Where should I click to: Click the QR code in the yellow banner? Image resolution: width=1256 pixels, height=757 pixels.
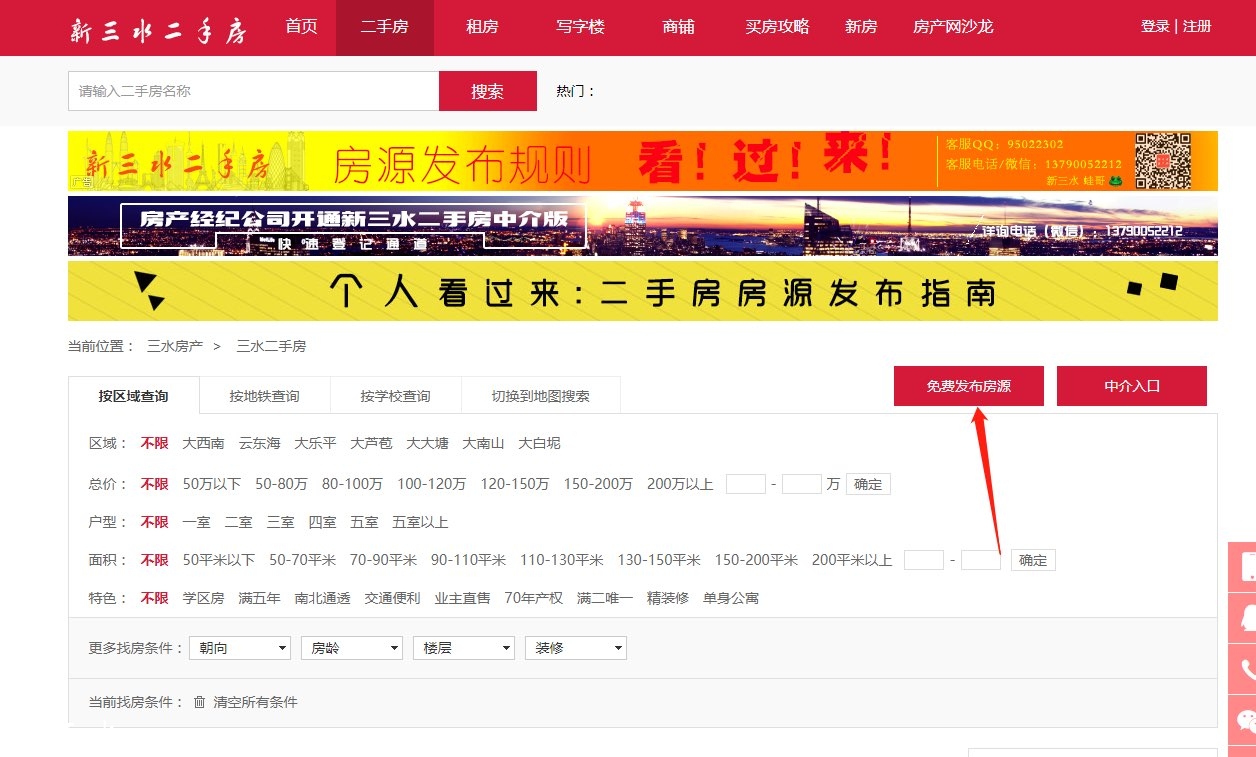[1163, 160]
